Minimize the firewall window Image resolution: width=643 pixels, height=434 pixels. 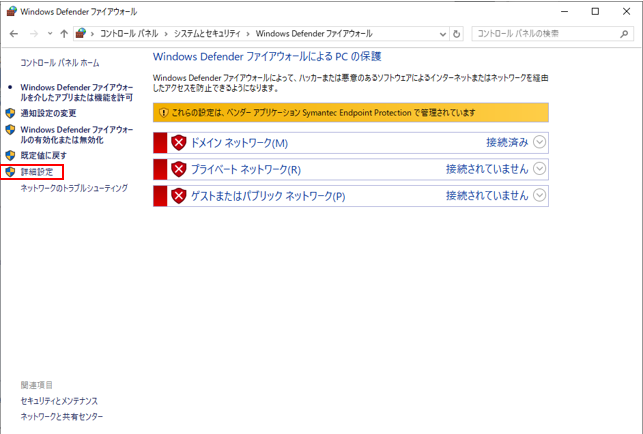point(564,11)
